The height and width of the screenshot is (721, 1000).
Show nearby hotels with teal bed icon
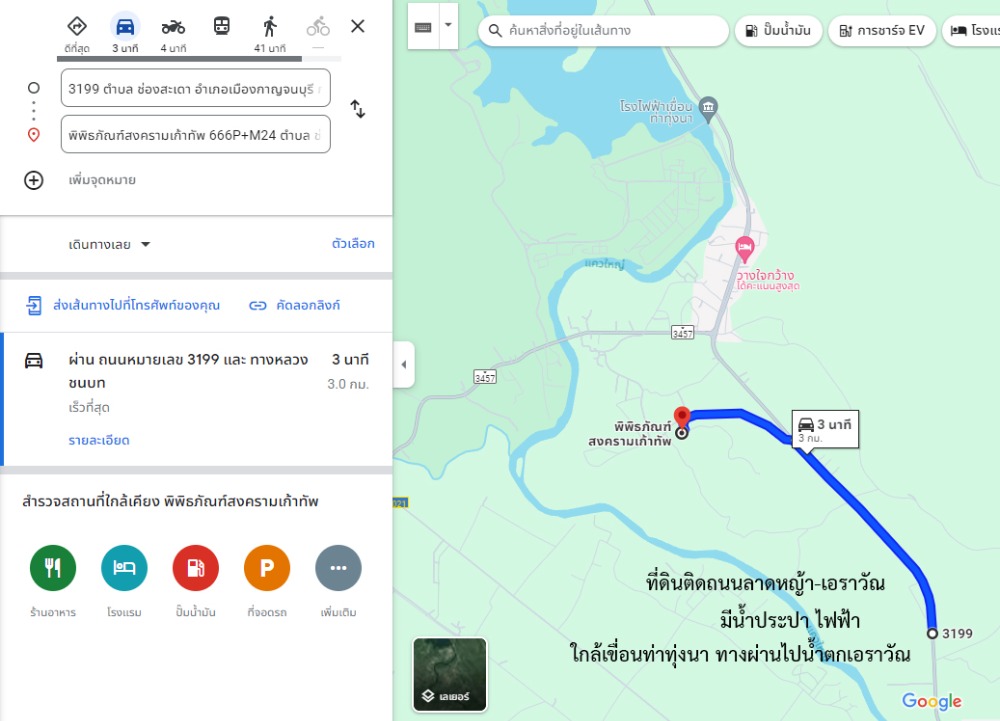124,567
